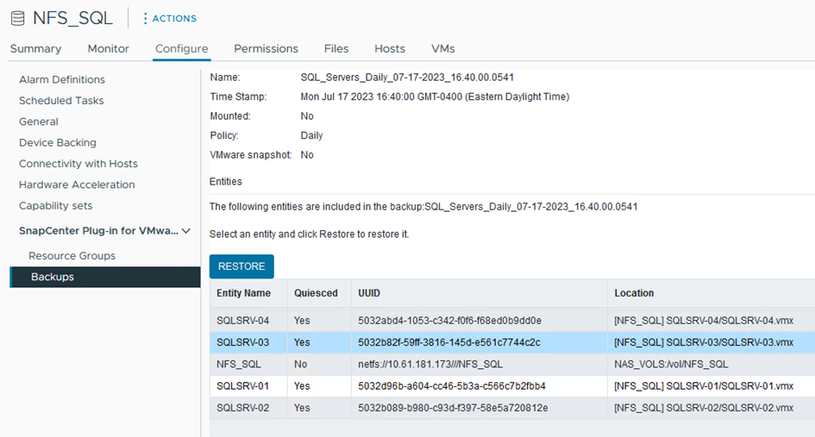The image size is (815, 437).
Task: Collapse the SnapCenter Plug-in for VMware section
Action: (x=185, y=231)
